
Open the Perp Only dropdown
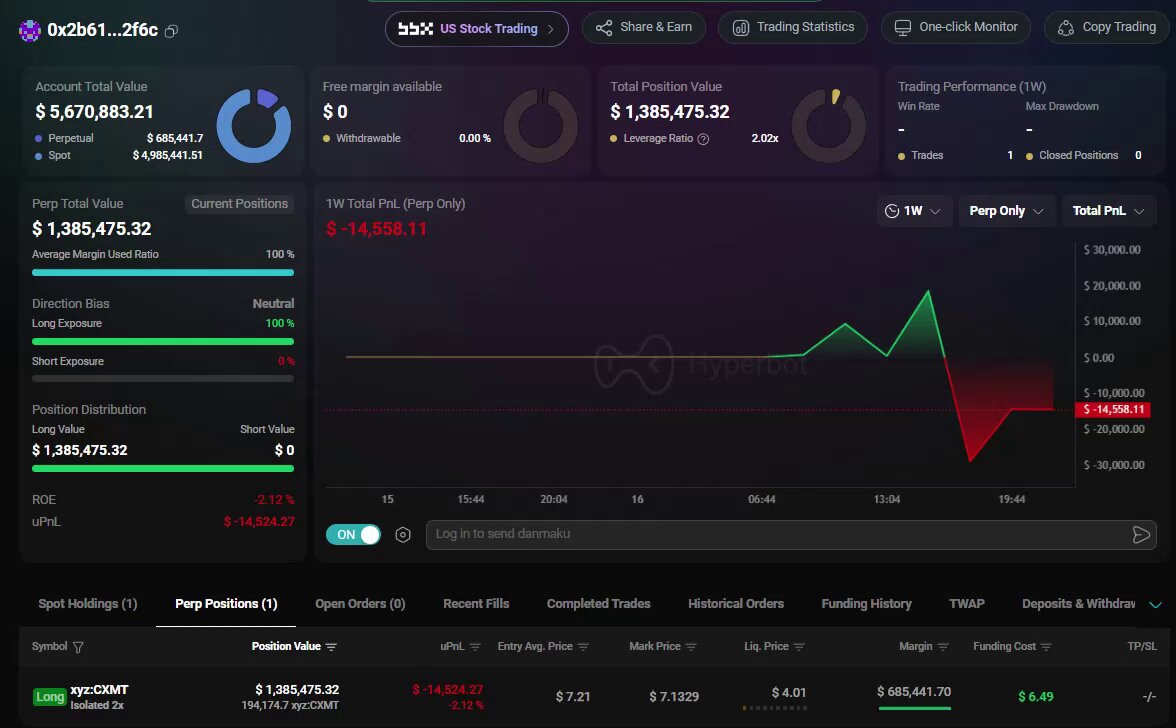pyautogui.click(x=1006, y=211)
